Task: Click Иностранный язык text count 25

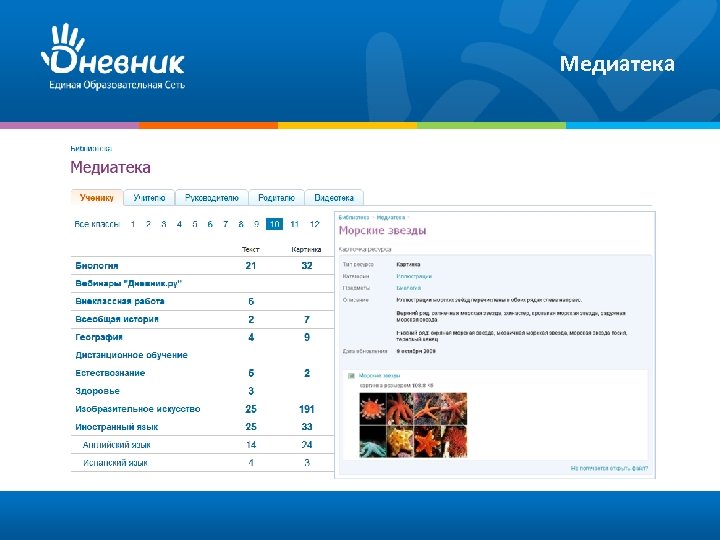Action: (251, 427)
